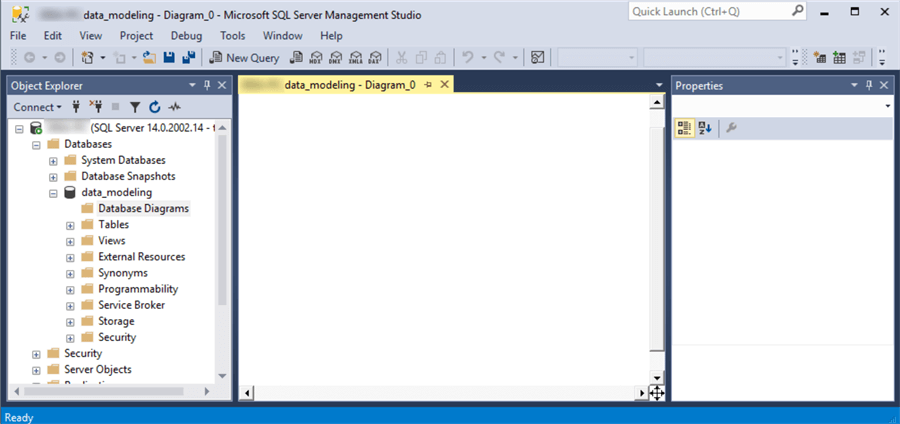Image resolution: width=900 pixels, height=424 pixels.
Task: Open diagram toolbar overflow options
Action: click(x=881, y=57)
